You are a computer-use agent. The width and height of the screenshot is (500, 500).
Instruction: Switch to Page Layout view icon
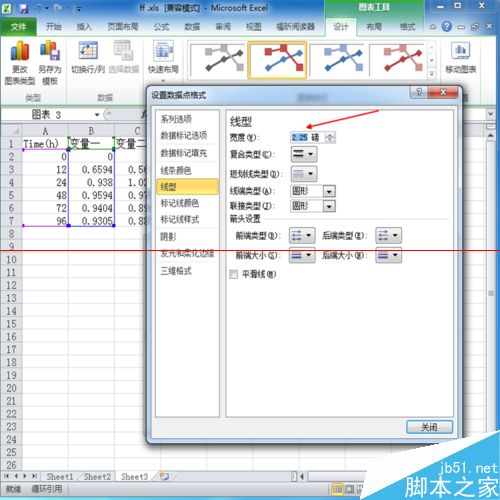(349, 489)
